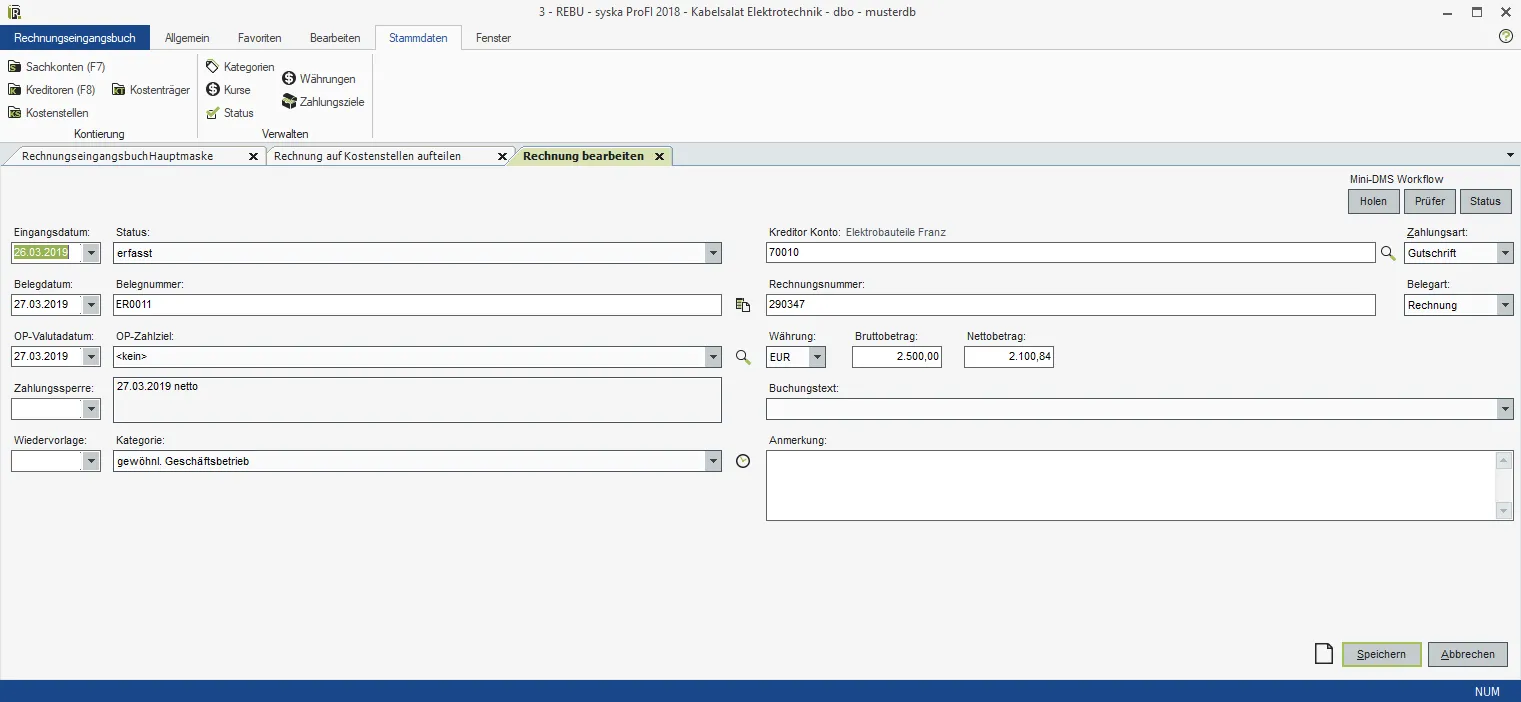1521x702 pixels.
Task: Close the Rechnung auf Kostenstellen aufteilen tab
Action: 503,157
